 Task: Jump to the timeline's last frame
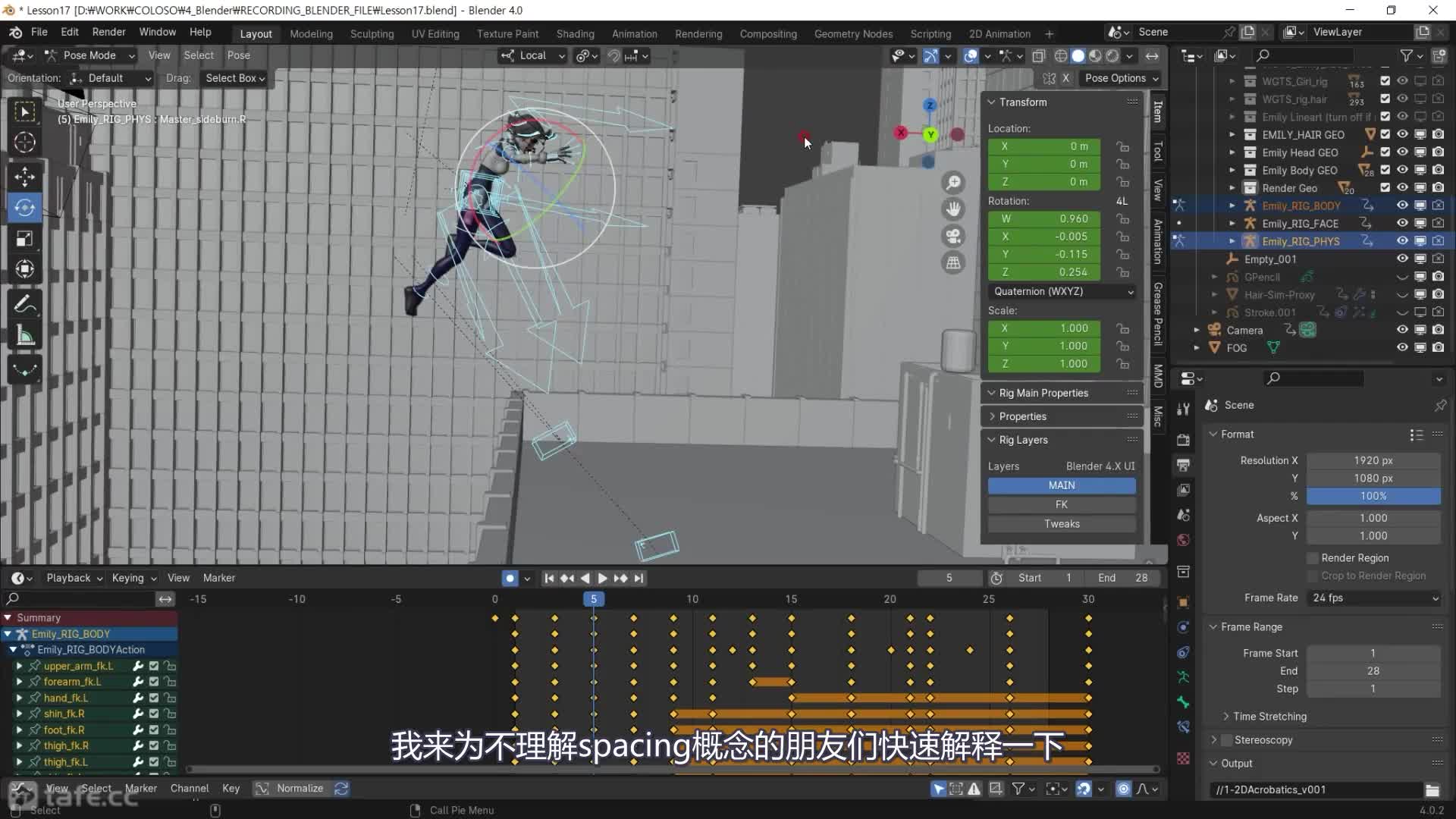point(639,578)
